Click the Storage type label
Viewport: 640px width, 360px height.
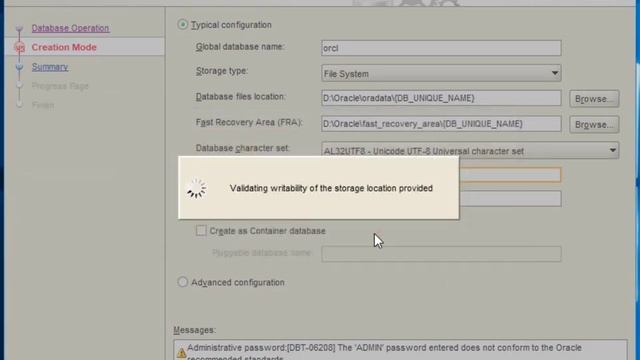tap(222, 71)
